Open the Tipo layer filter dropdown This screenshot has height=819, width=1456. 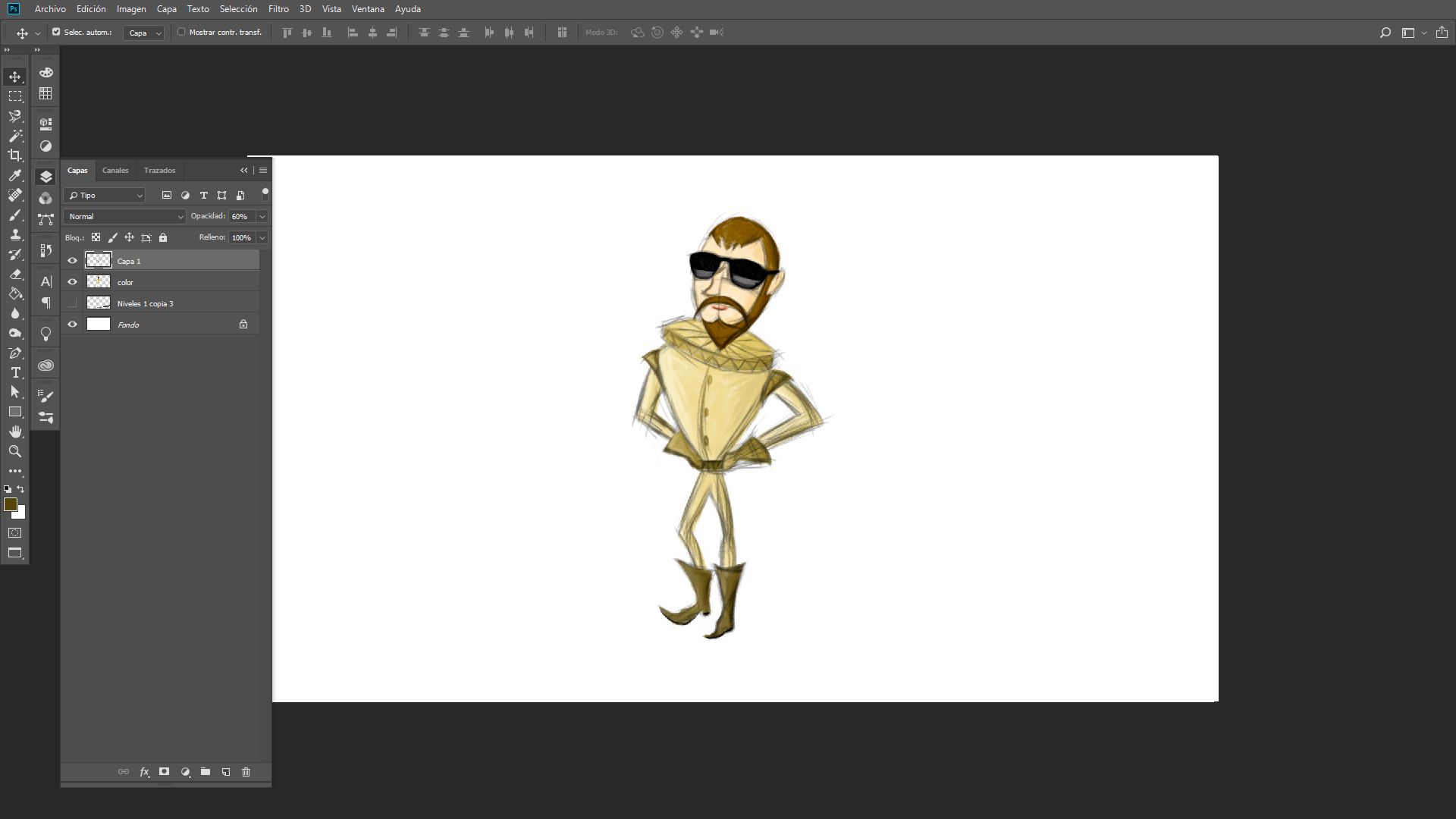pyautogui.click(x=104, y=195)
